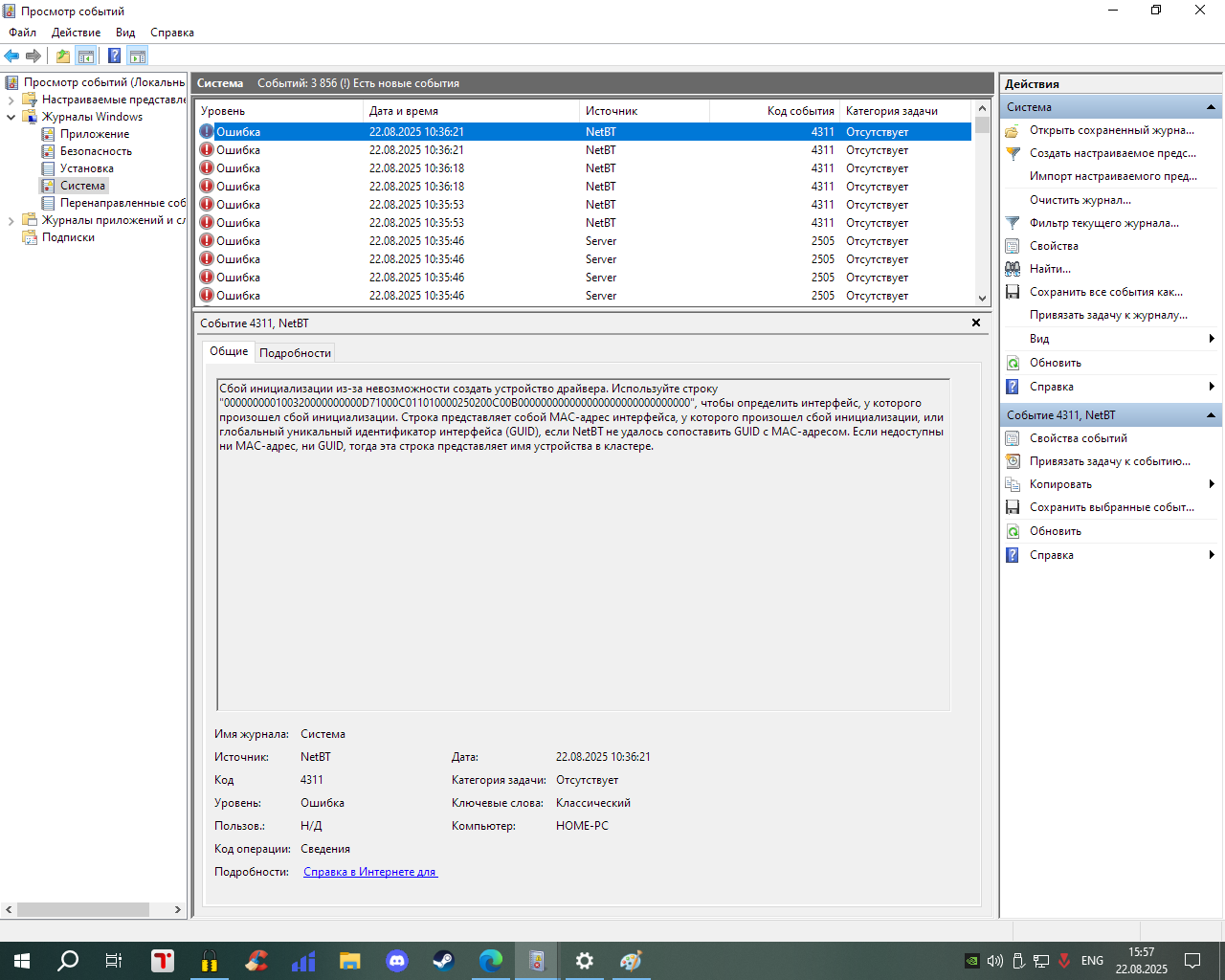The image size is (1225, 980).
Task: Open the 'Действие' menu
Action: (x=76, y=33)
